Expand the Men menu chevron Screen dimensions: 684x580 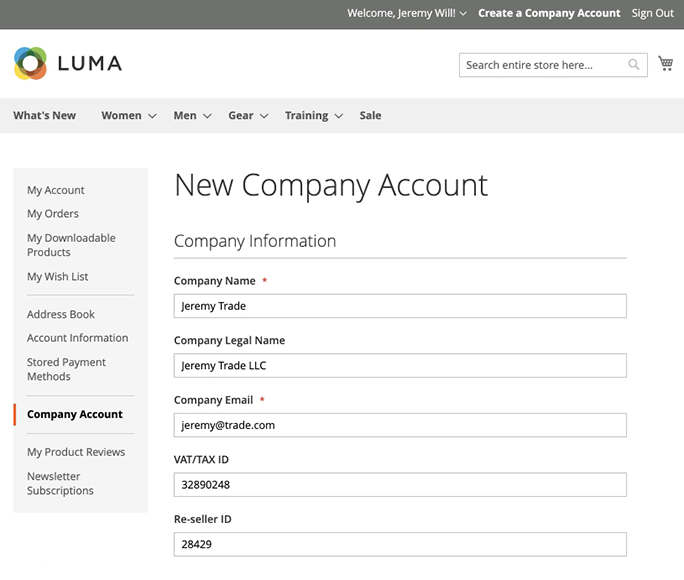(x=207, y=116)
